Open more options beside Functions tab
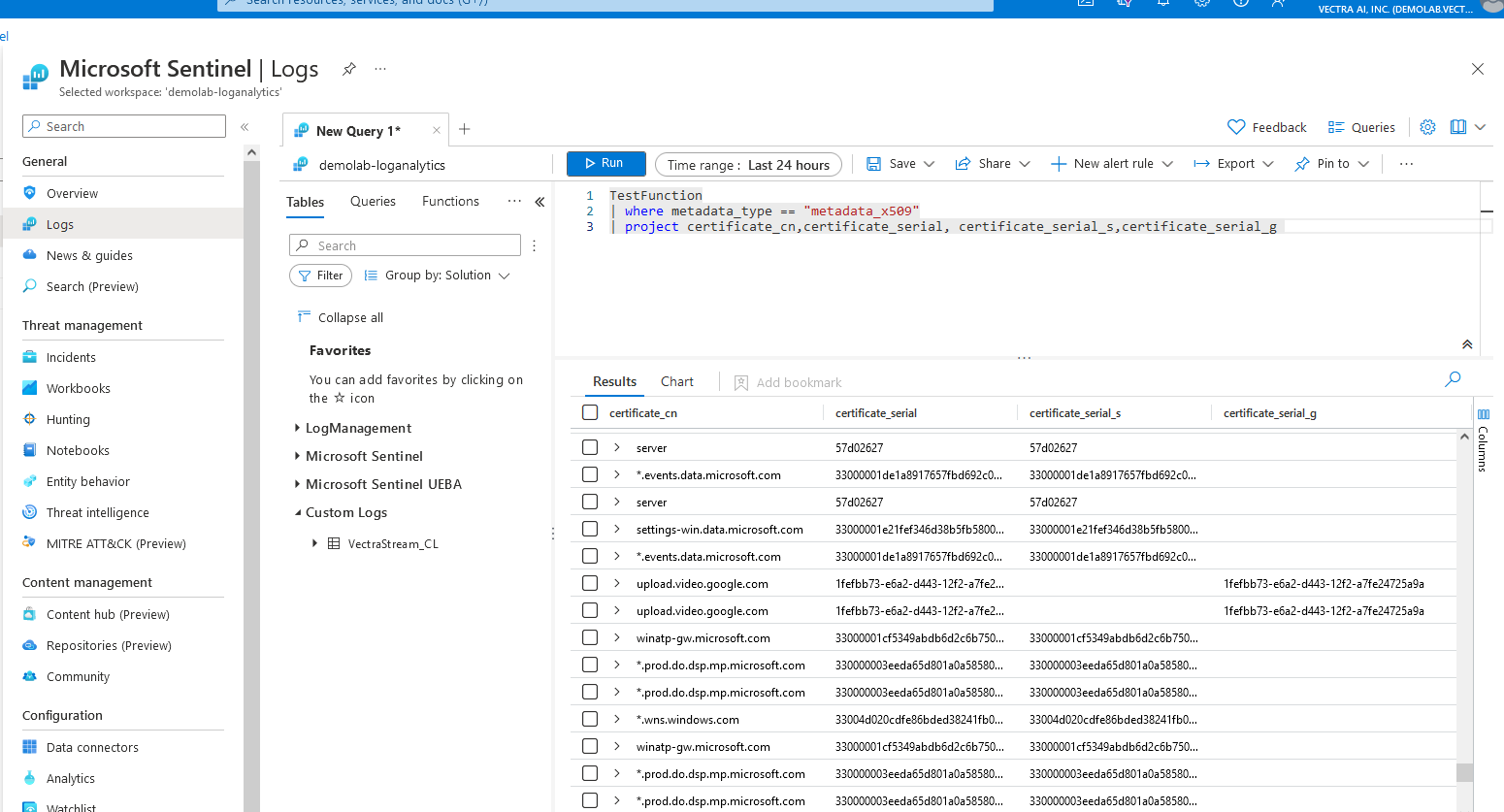The width and height of the screenshot is (1504, 812). pyautogui.click(x=514, y=201)
